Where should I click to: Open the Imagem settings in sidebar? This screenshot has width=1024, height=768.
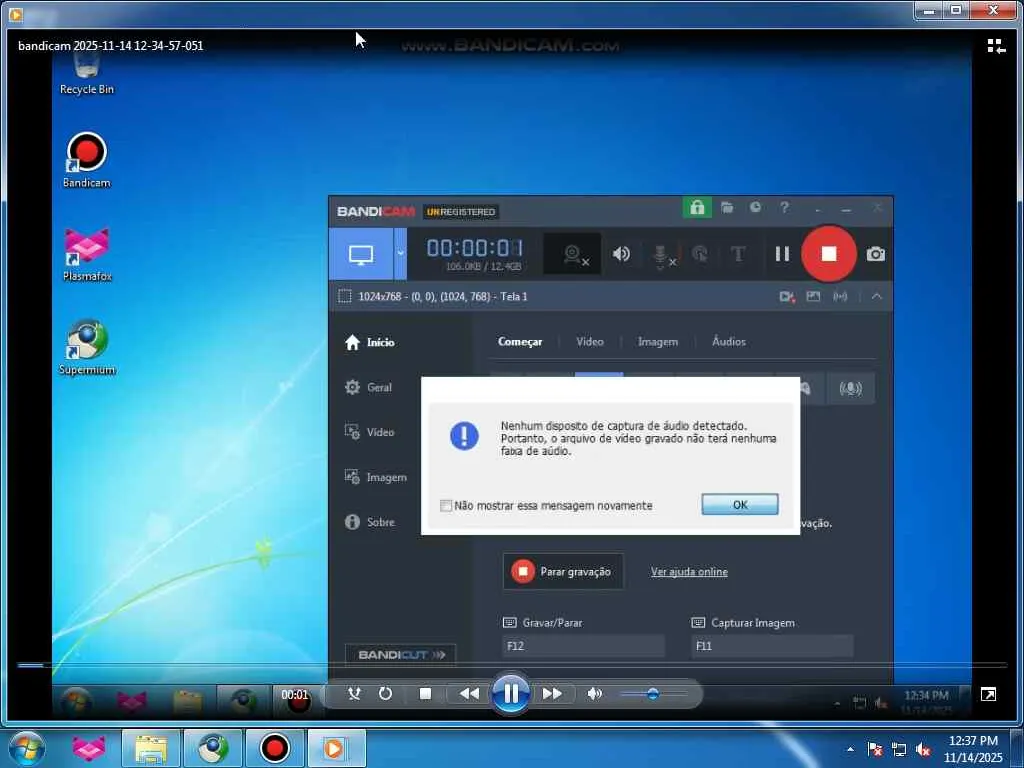376,477
